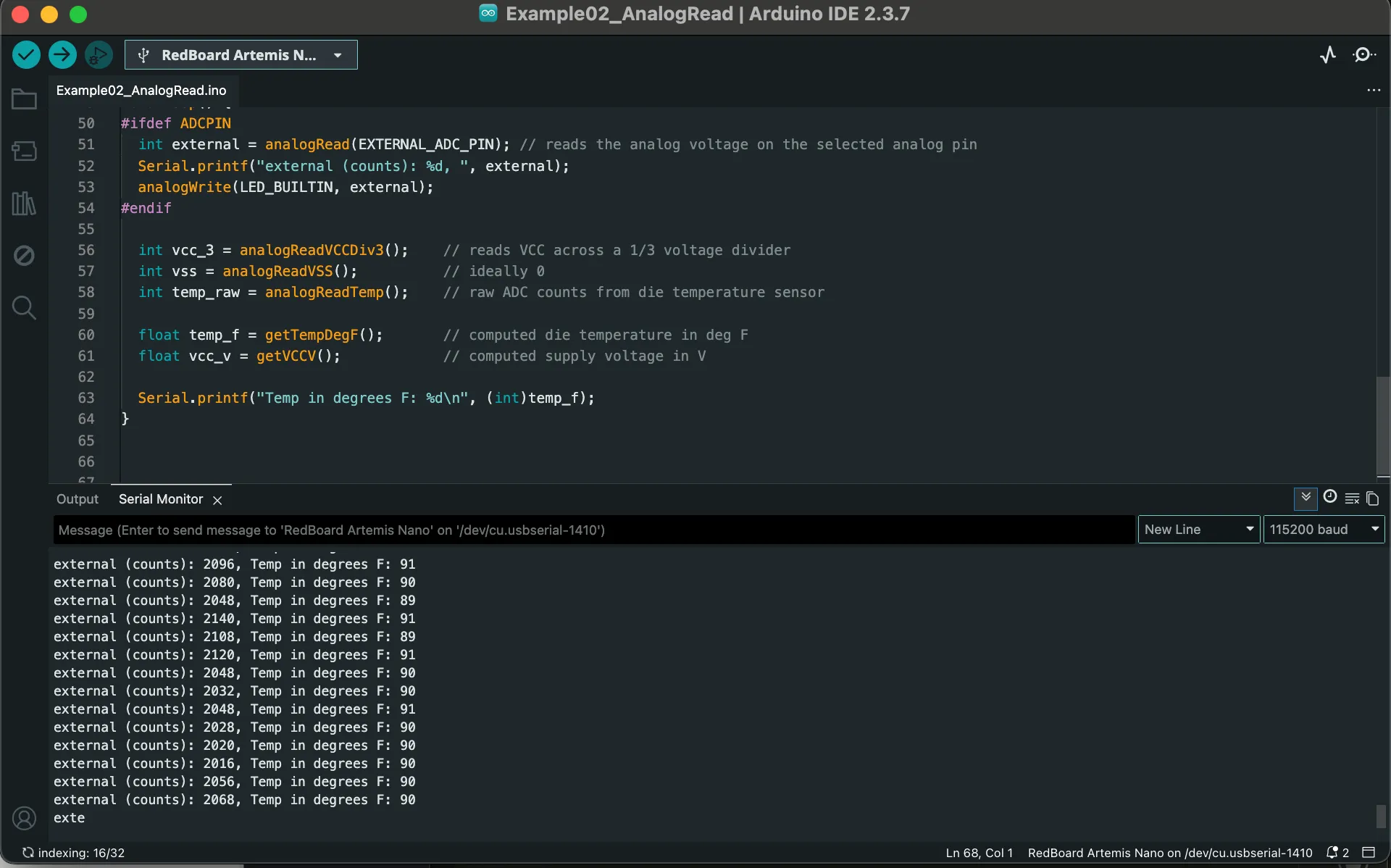Click the serial message input field
Viewport: 1391px width, 868px height.
(x=593, y=530)
